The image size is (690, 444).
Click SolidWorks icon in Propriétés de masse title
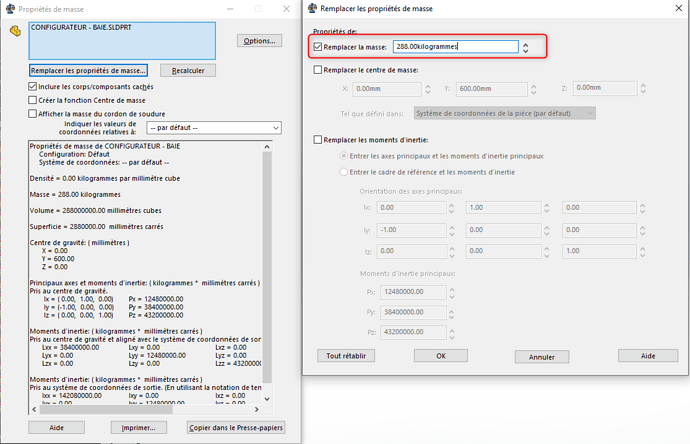pyautogui.click(x=10, y=9)
